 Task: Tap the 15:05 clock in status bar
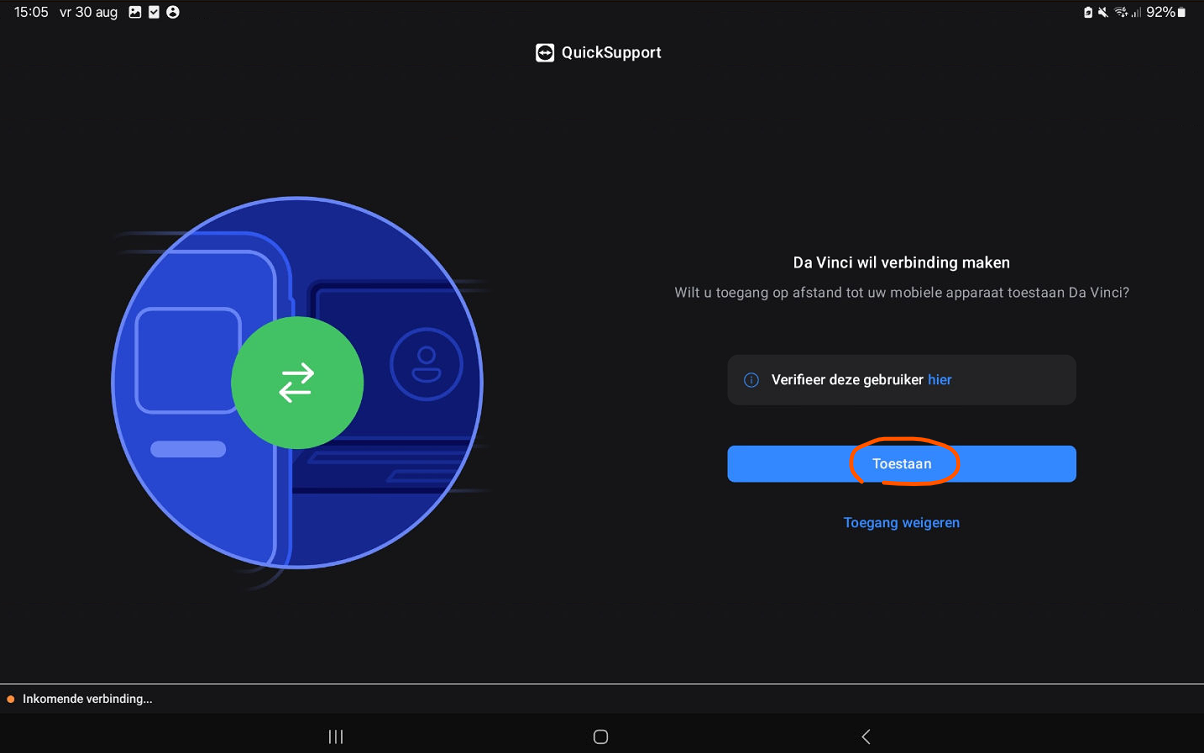(31, 13)
